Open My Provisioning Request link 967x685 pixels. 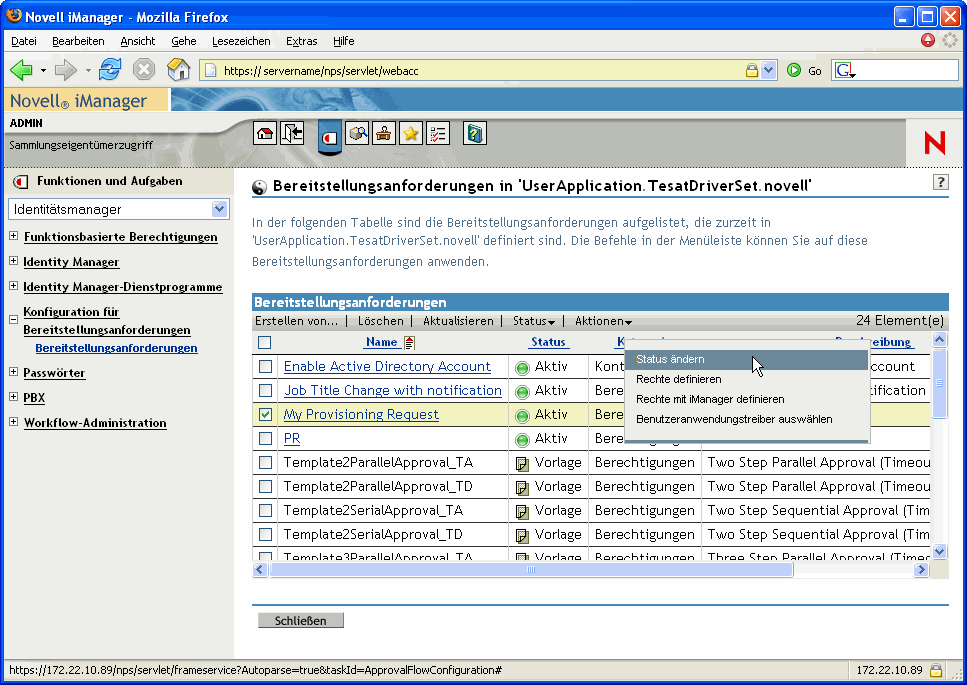pyautogui.click(x=361, y=414)
